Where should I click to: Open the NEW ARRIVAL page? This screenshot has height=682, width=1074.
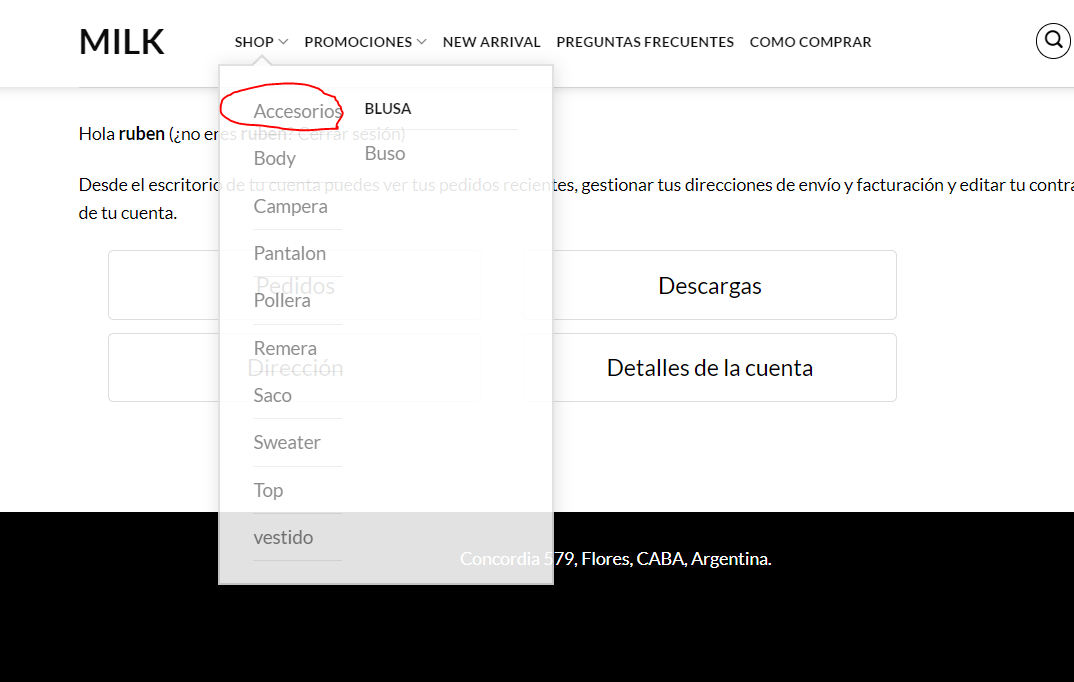(491, 42)
